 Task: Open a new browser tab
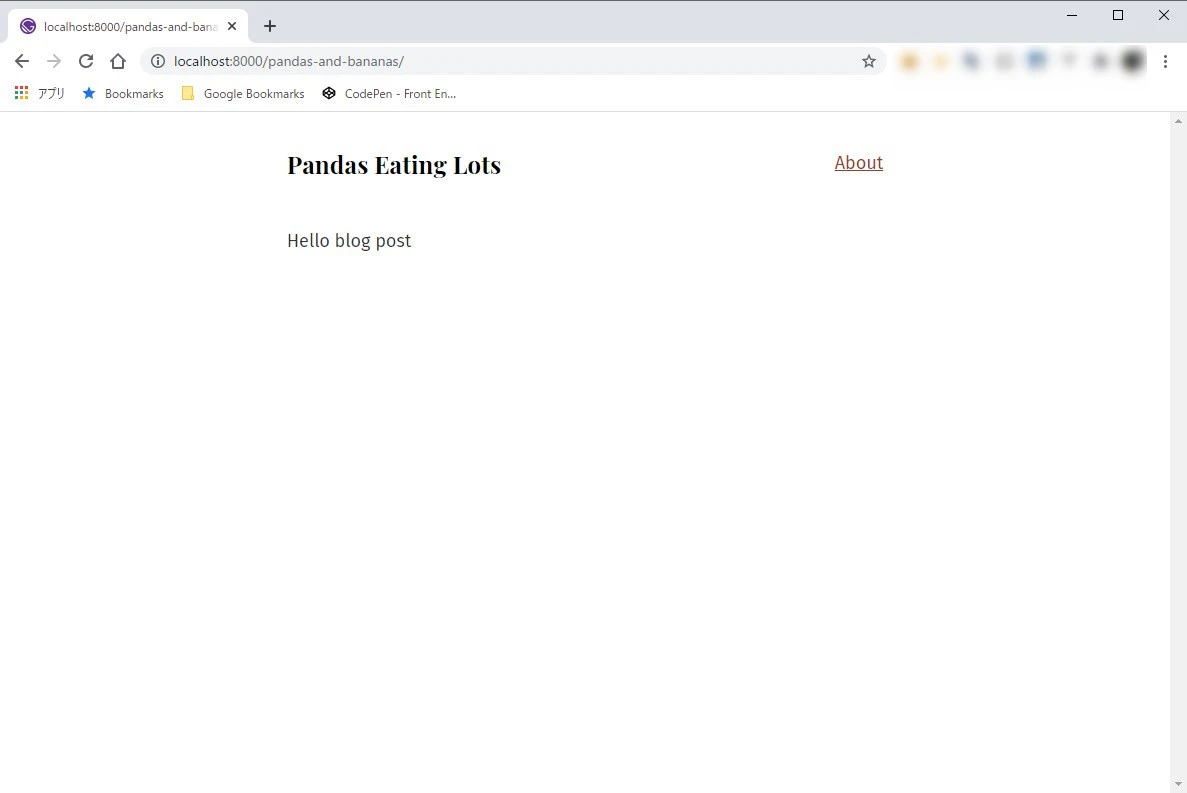pyautogui.click(x=269, y=26)
